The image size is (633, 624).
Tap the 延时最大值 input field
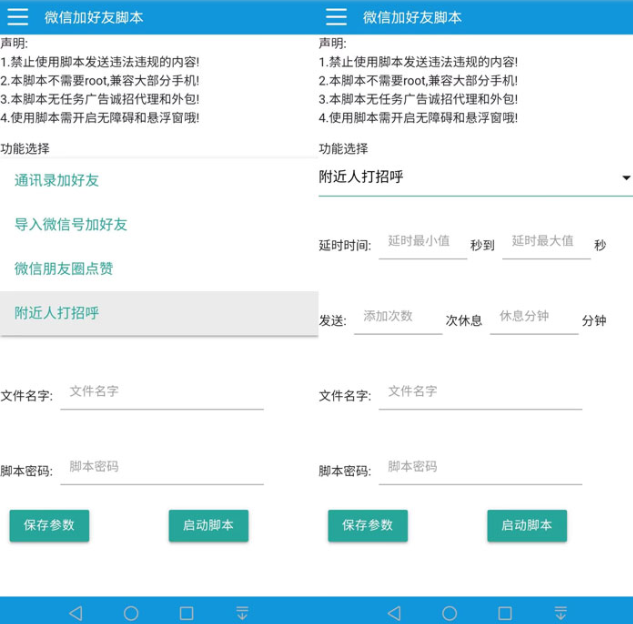[x=545, y=242]
